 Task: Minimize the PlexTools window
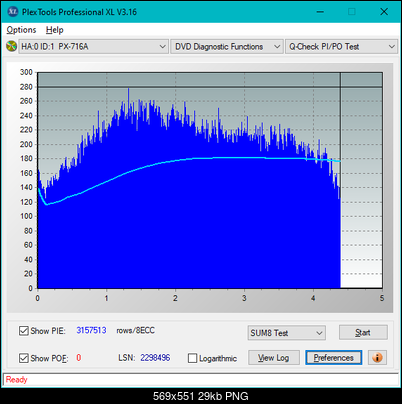tap(320, 12)
